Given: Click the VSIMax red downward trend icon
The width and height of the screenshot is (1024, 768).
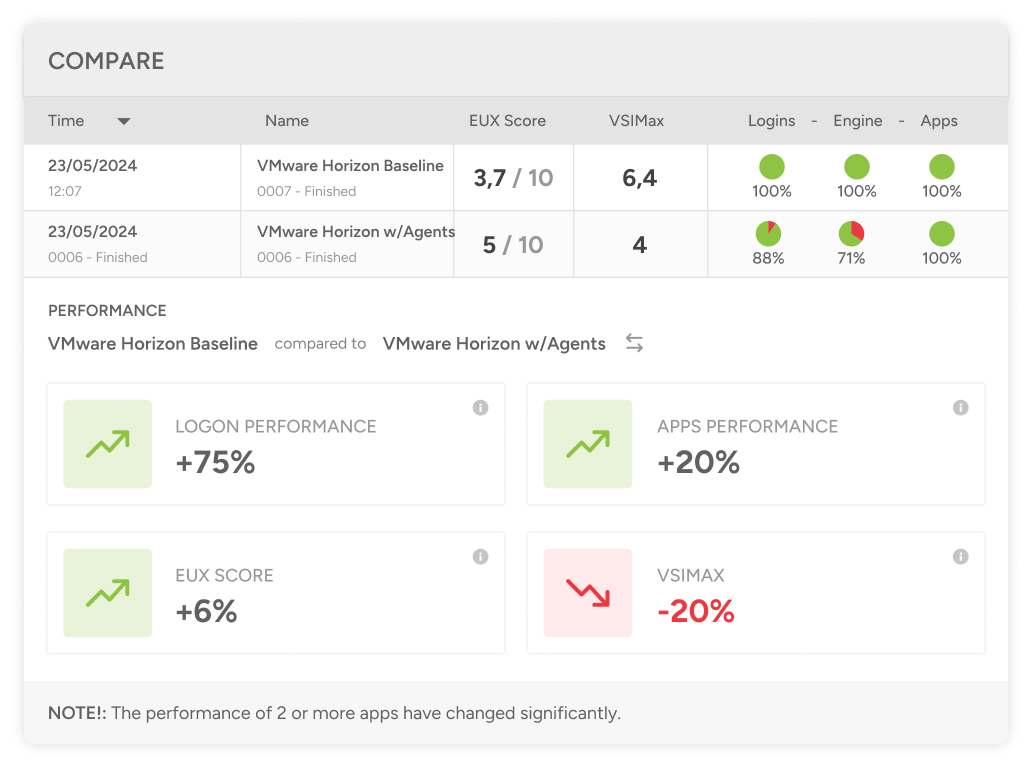Looking at the screenshot, I should coord(588,593).
